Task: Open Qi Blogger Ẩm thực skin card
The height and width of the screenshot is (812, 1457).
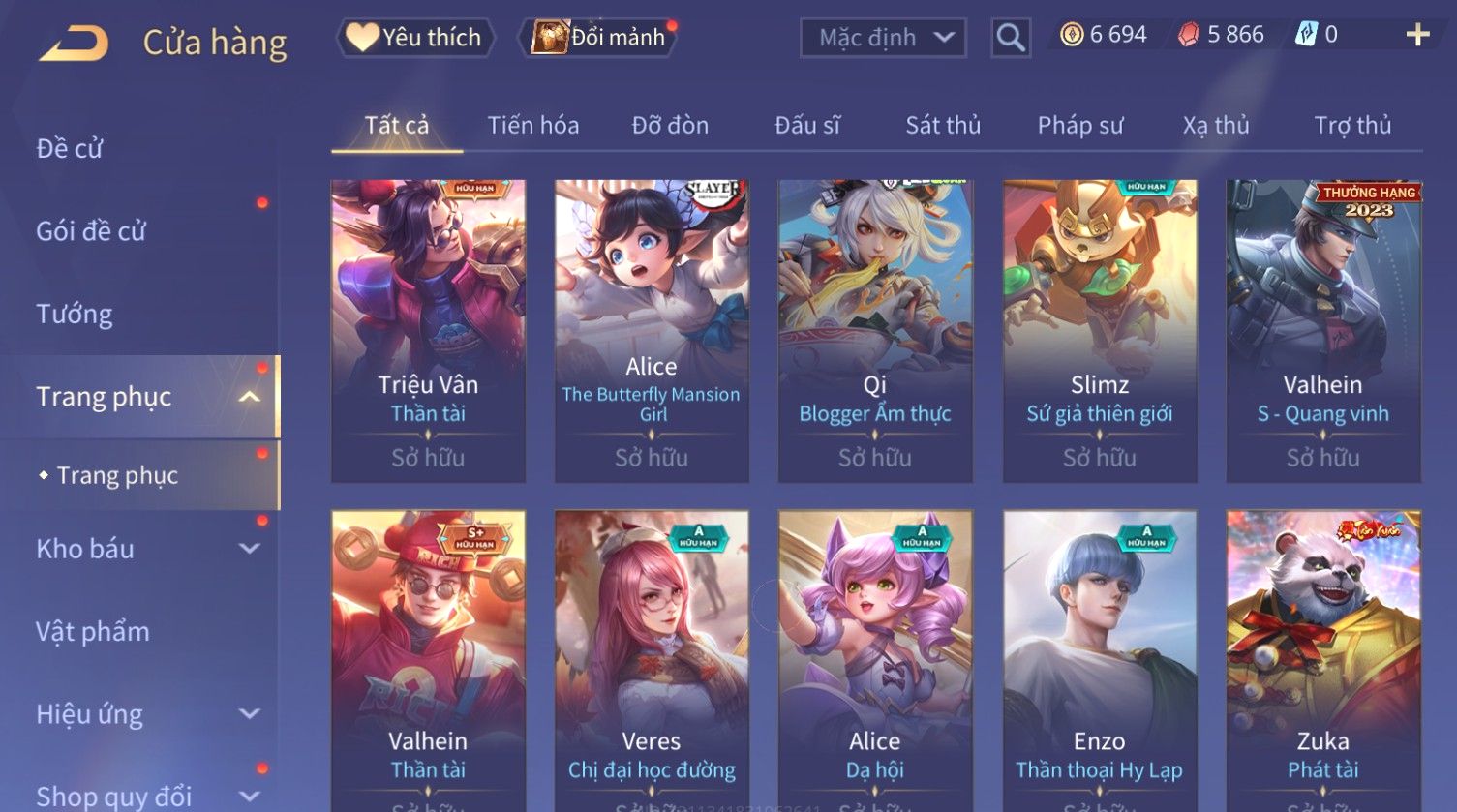Action: pos(875,331)
